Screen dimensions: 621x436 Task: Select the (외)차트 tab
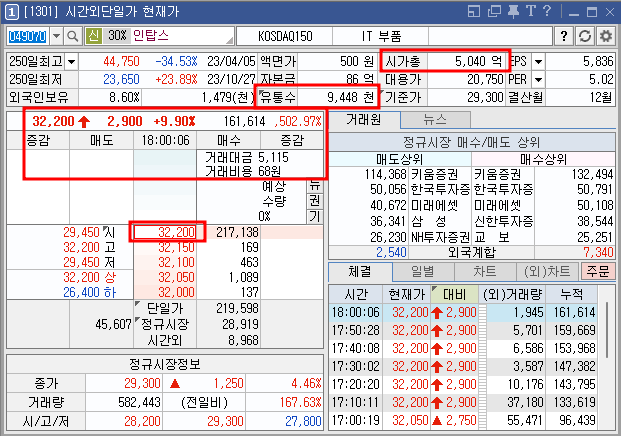(547, 272)
